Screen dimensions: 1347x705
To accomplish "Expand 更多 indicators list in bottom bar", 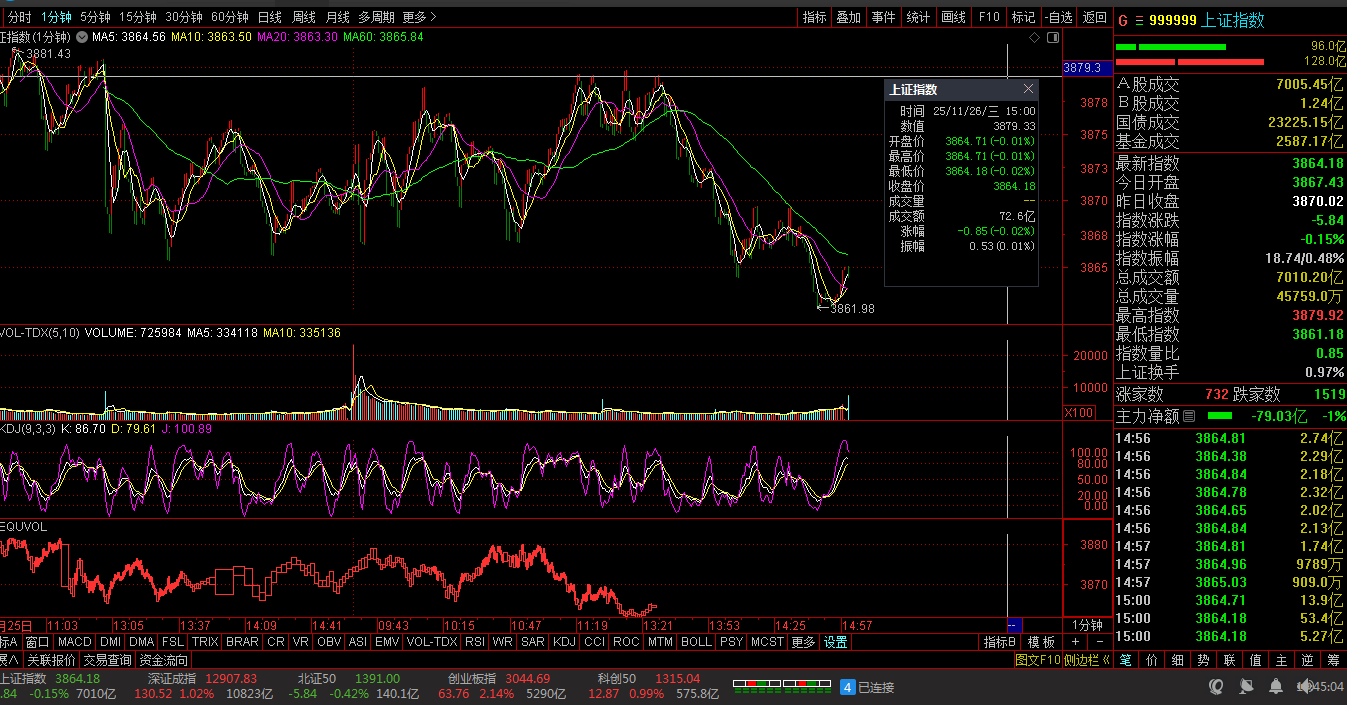I will point(803,642).
